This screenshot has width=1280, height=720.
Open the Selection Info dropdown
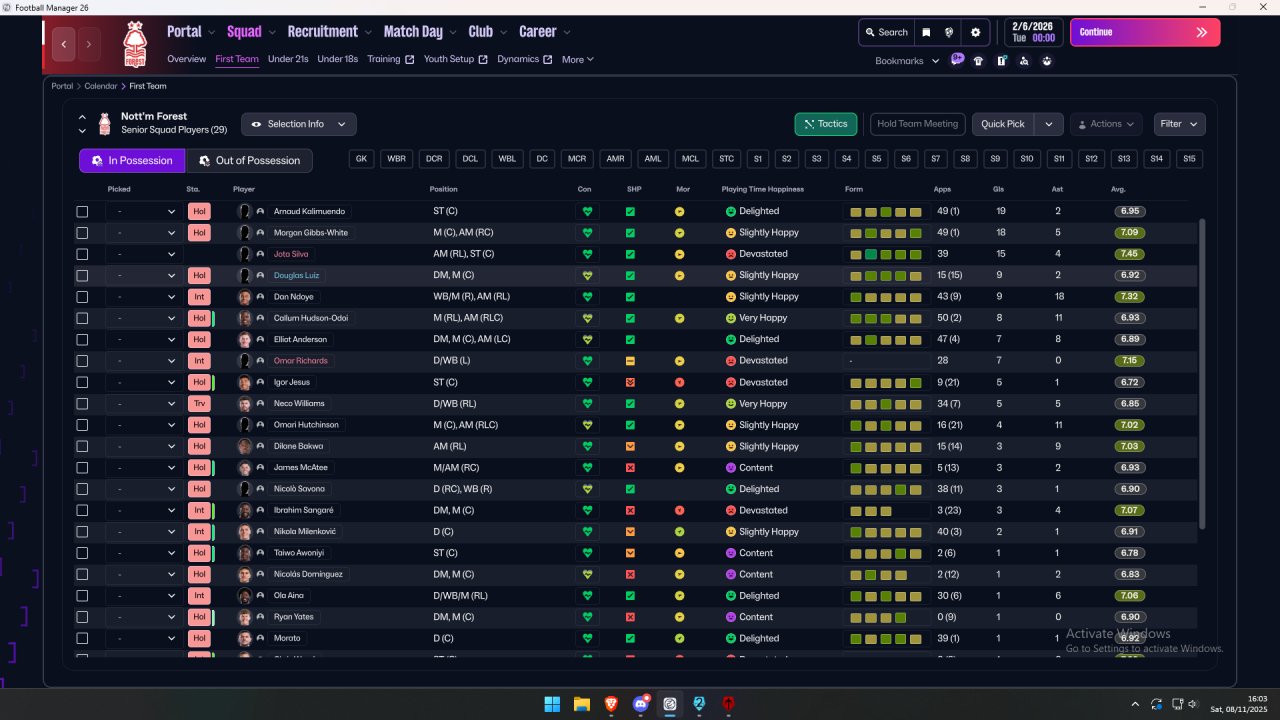click(299, 124)
